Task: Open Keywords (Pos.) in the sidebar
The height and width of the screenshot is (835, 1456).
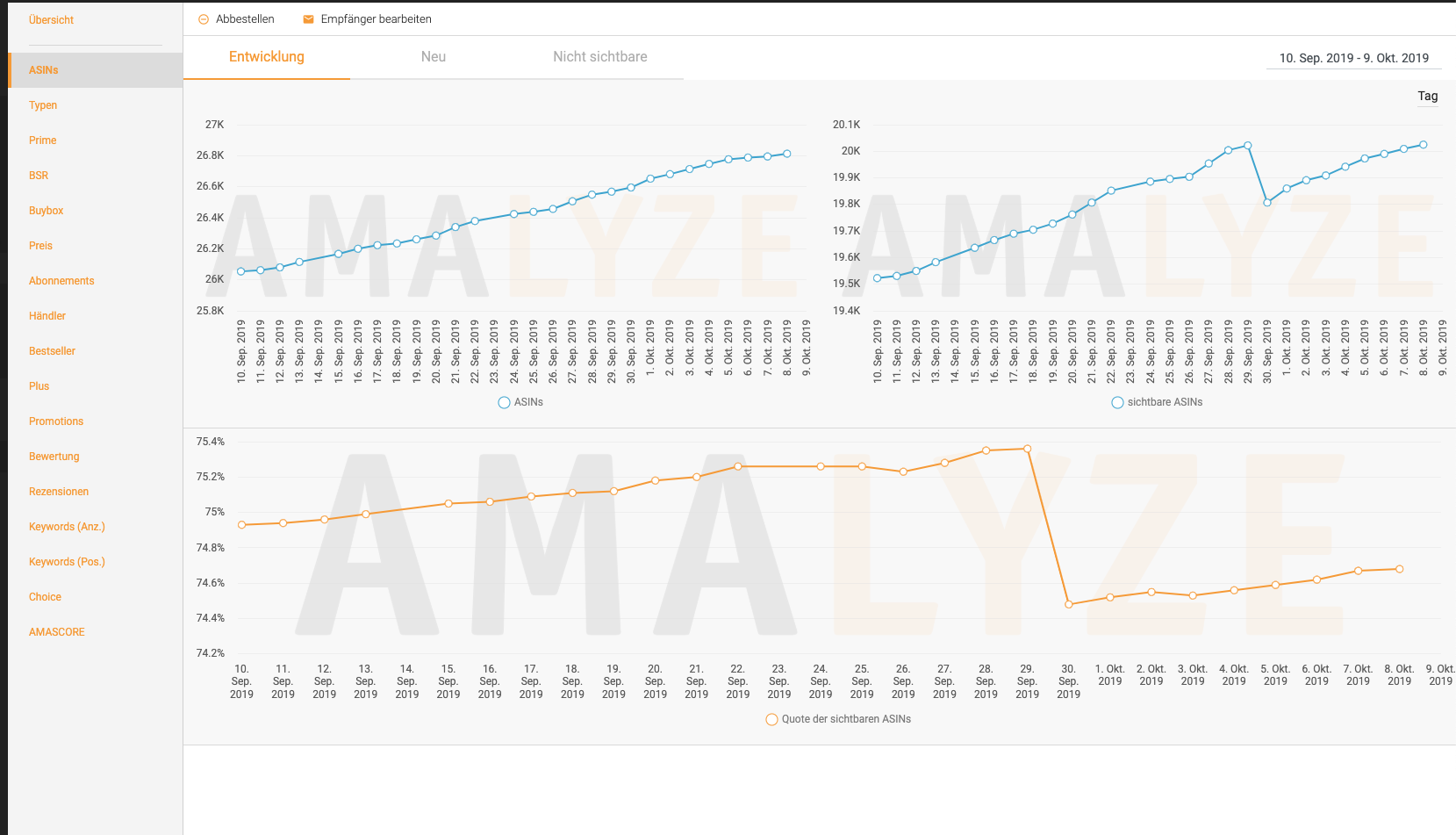Action: tap(67, 562)
